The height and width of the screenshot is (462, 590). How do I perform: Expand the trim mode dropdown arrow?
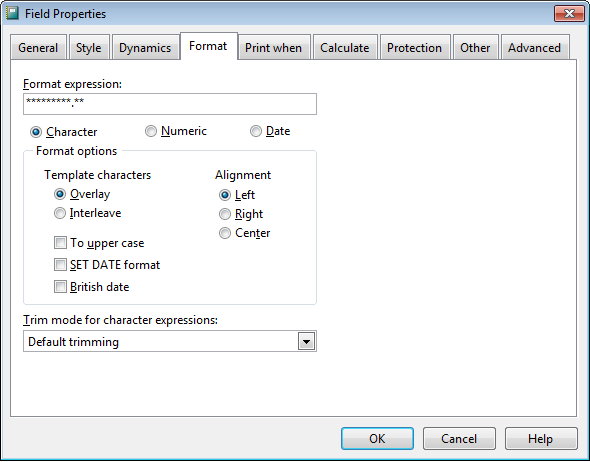click(306, 342)
